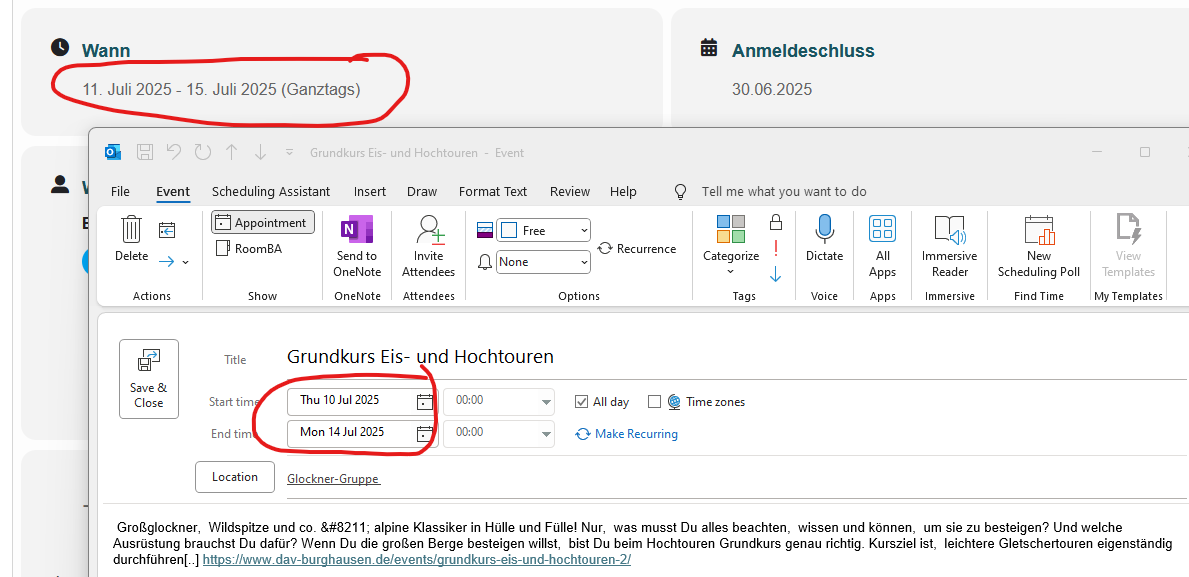Click the Save & Close button
Image resolution: width=1189 pixels, height=577 pixels.
click(x=149, y=379)
